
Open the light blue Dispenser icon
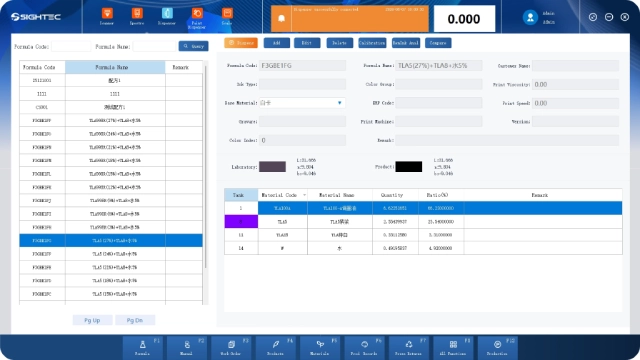pos(167,16)
